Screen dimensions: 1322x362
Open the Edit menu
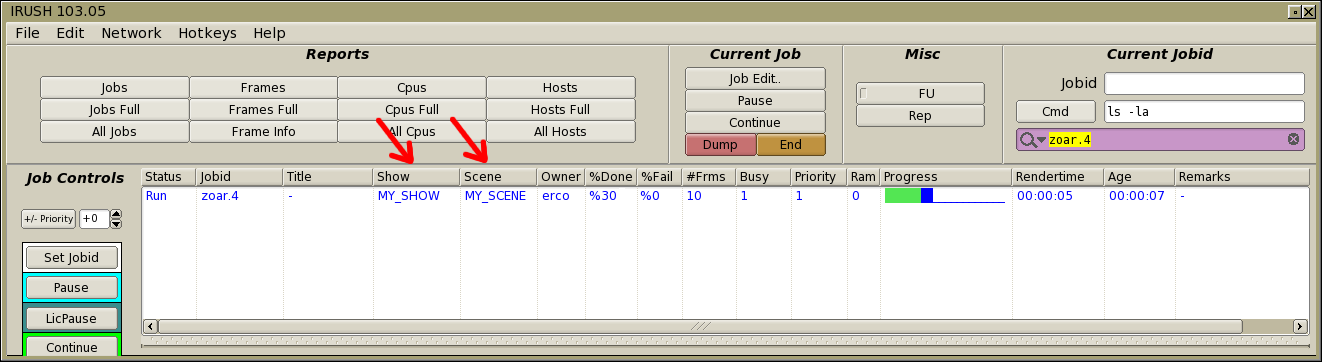click(70, 33)
